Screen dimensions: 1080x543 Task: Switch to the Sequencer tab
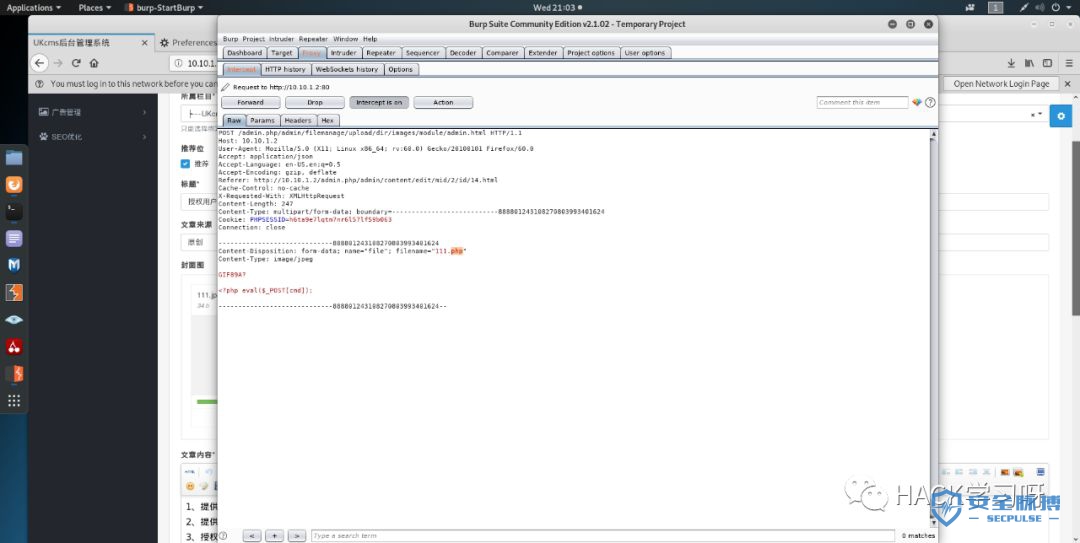(x=423, y=52)
